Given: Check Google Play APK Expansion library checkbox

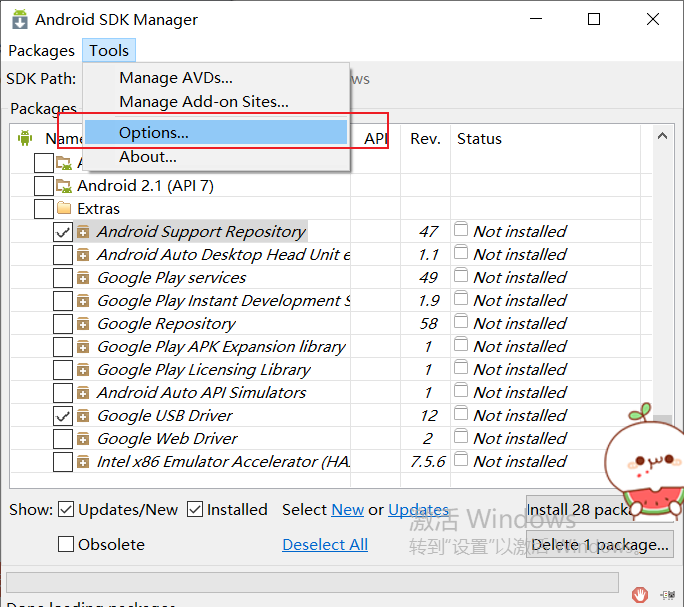Looking at the screenshot, I should 63,347.
